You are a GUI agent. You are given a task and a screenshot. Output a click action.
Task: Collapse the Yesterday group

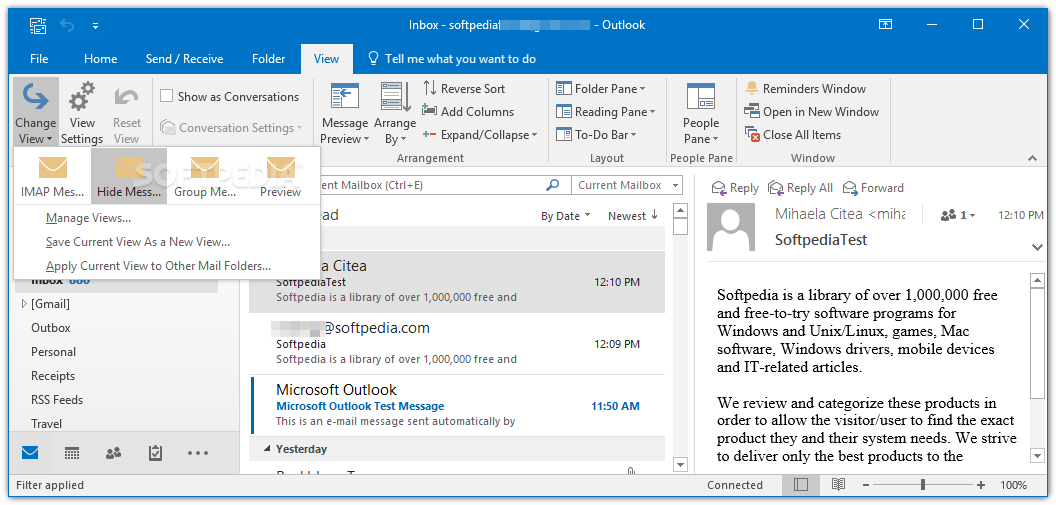(x=267, y=449)
